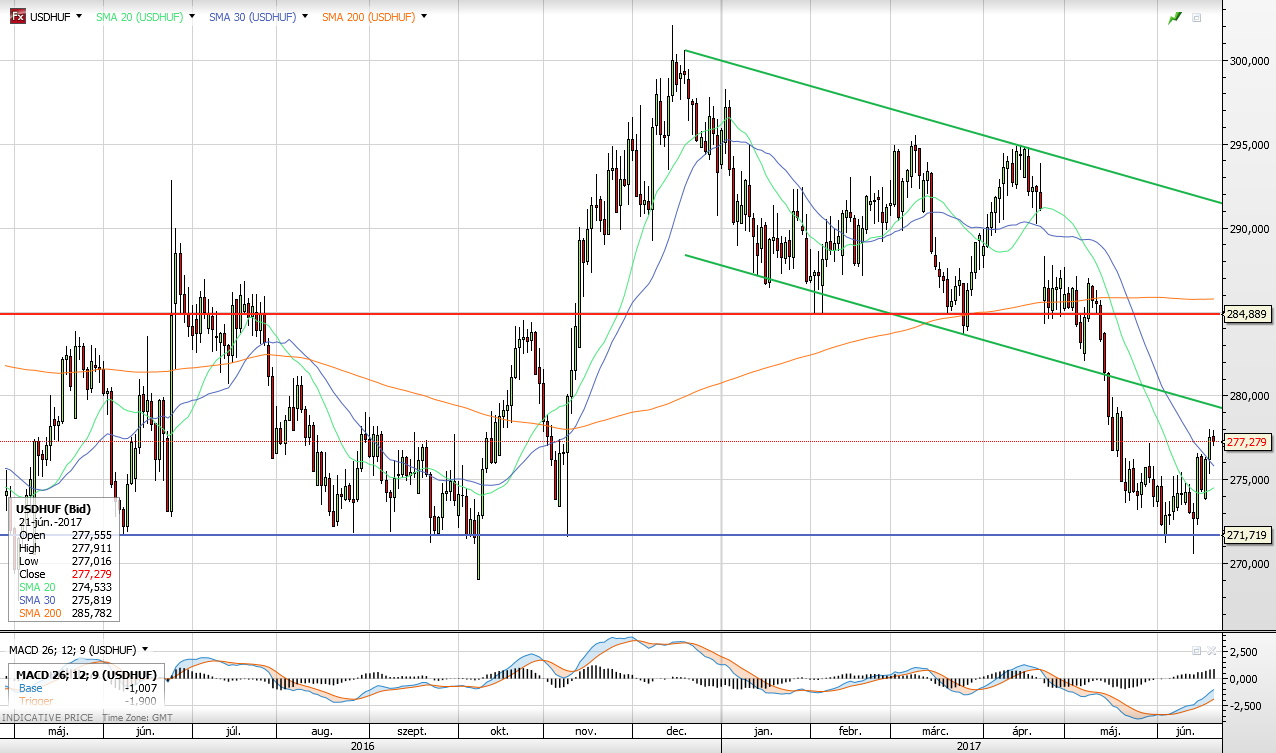This screenshot has height=753, width=1276.
Task: Click the 271,719 blue level price tag
Action: [1247, 535]
